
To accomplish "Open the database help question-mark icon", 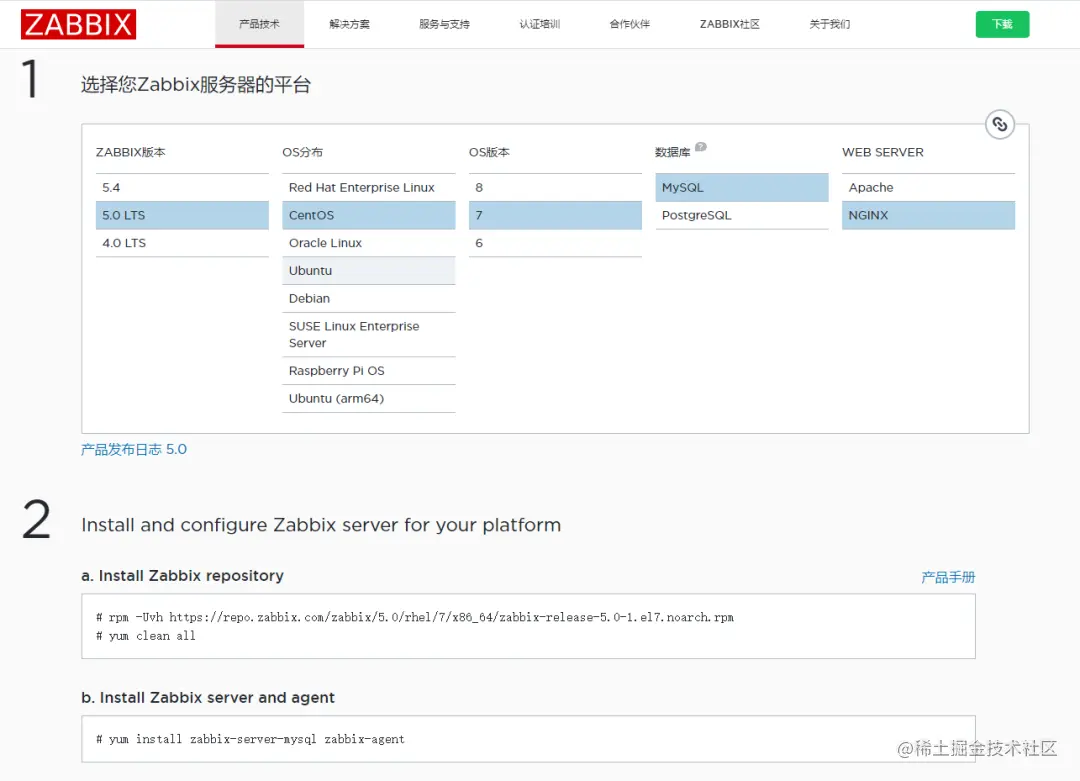I will pyautogui.click(x=700, y=147).
